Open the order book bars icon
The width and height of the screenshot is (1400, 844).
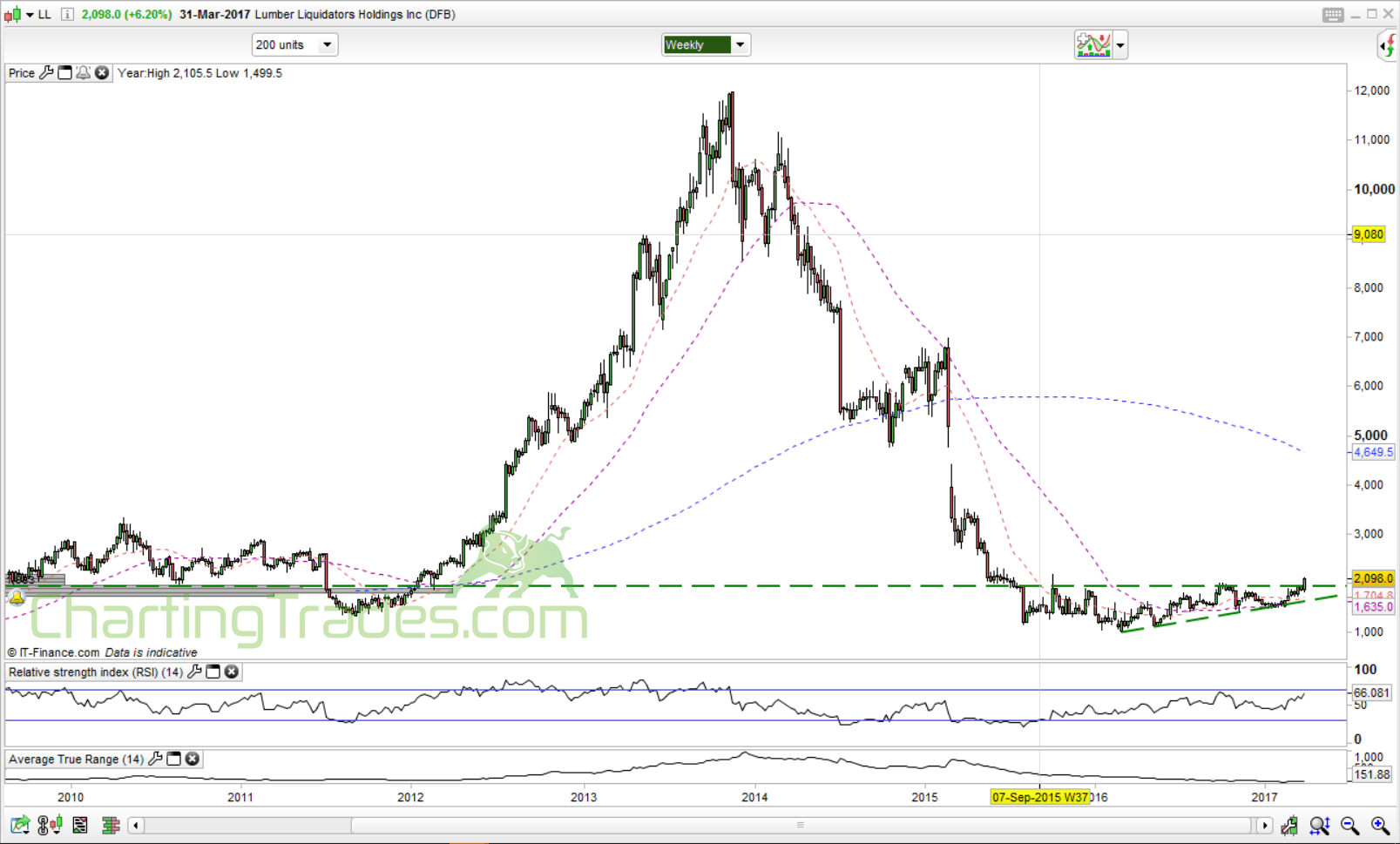tap(110, 825)
